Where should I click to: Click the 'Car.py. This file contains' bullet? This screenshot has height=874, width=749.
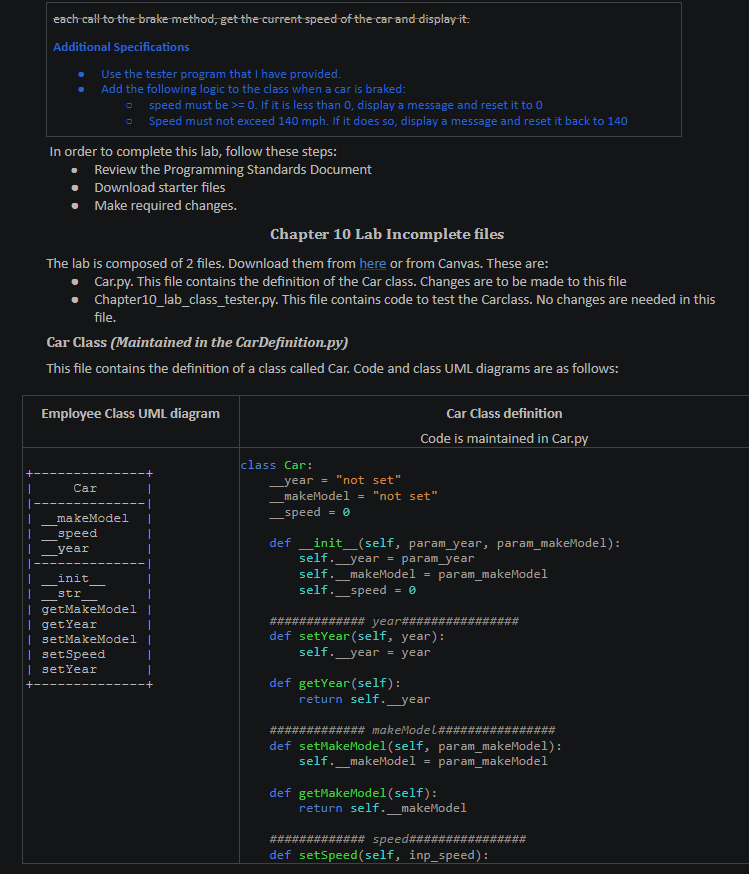pos(360,281)
